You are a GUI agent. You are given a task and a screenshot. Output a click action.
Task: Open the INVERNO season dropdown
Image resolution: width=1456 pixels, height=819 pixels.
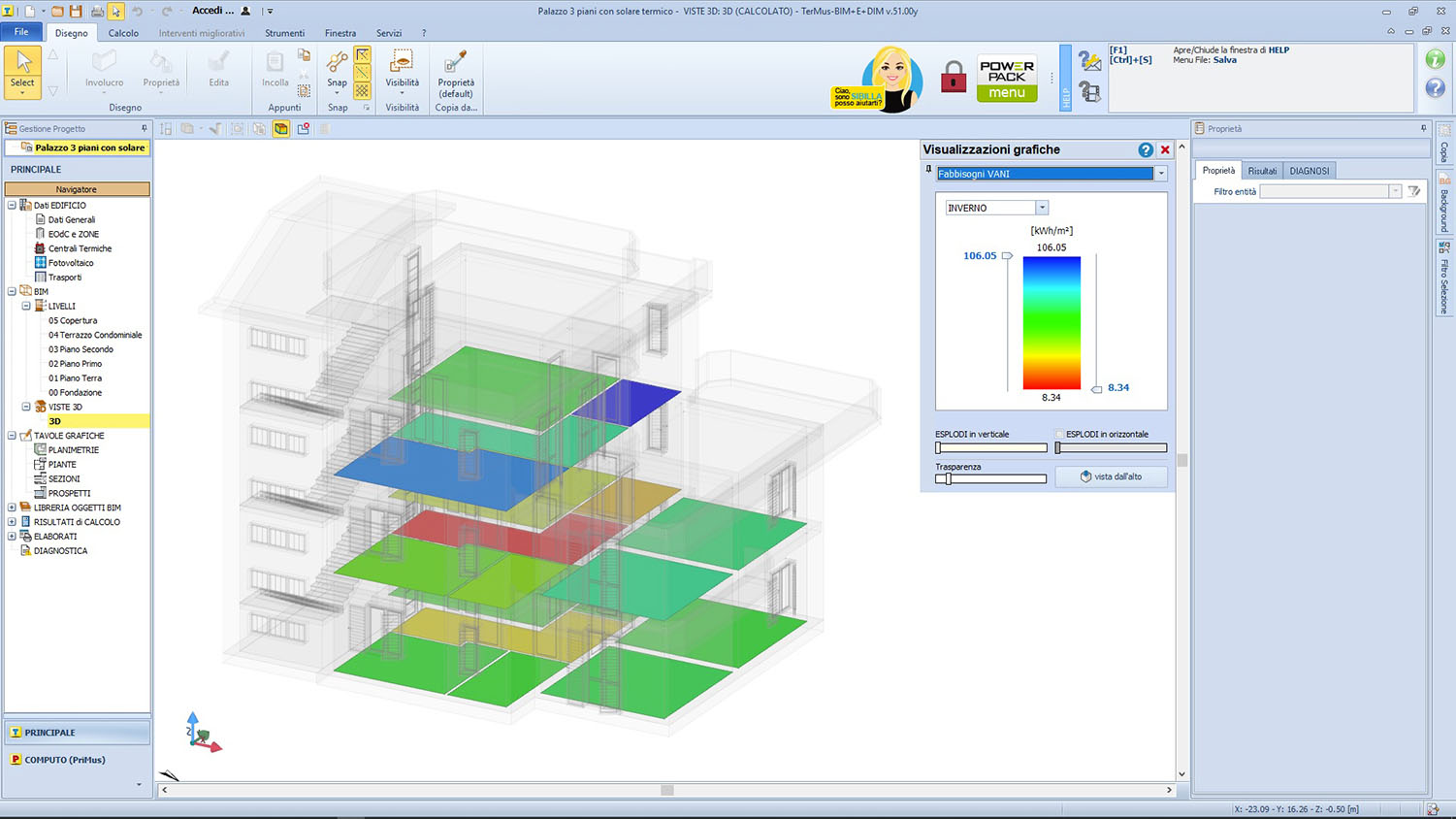[x=1042, y=208]
